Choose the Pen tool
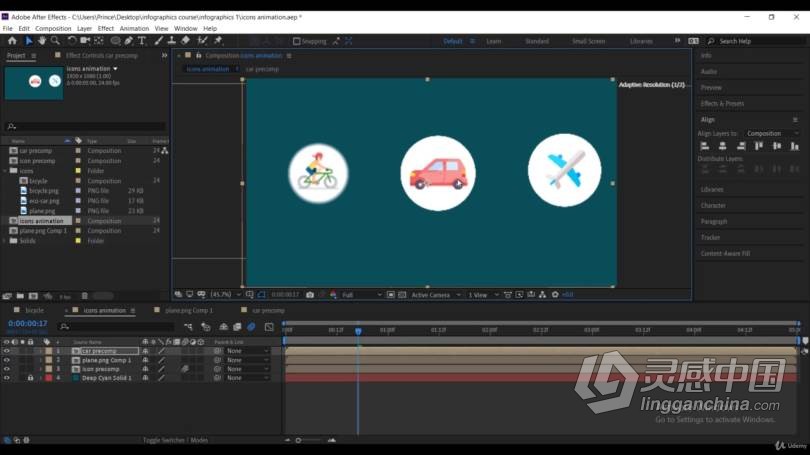This screenshot has width=810, height=455. 129,40
